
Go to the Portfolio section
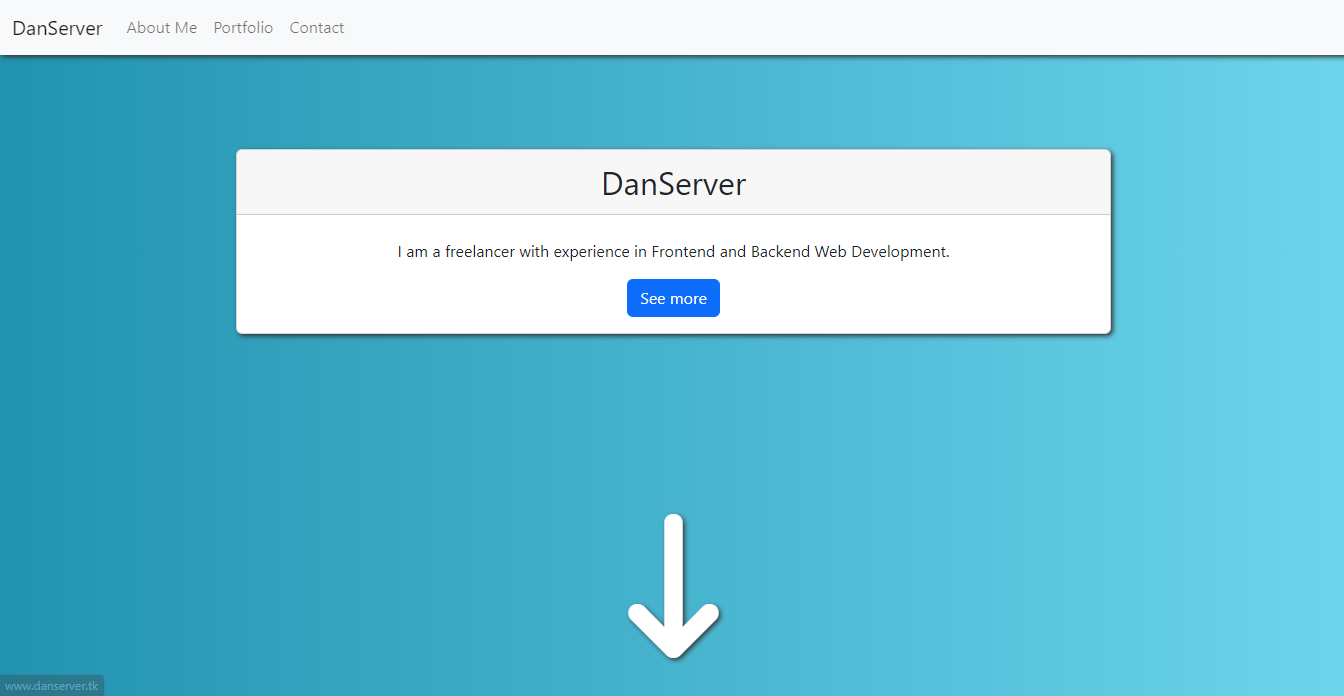[243, 28]
